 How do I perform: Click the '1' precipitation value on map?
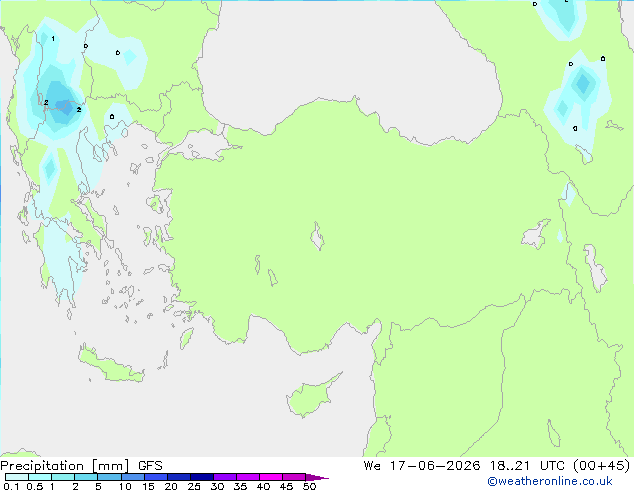[x=53, y=39]
